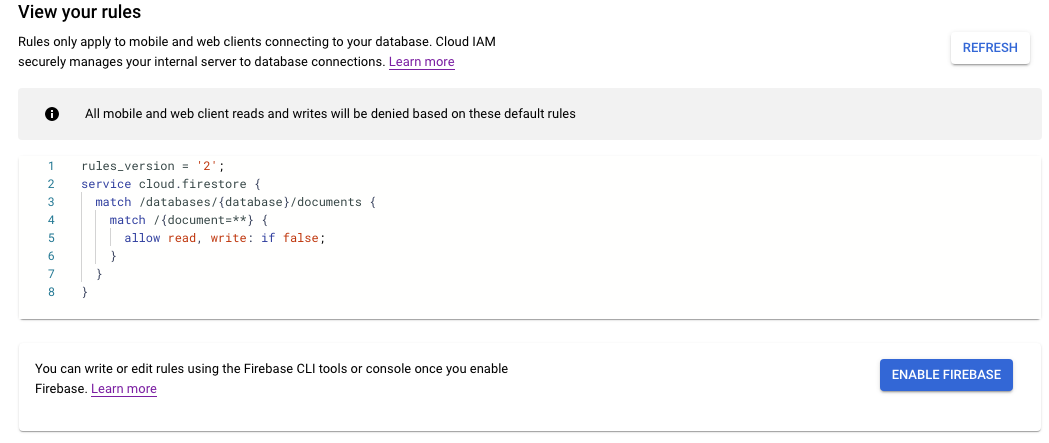1049x443 pixels.
Task: Open Learn more link about Firebase
Action: (x=123, y=388)
